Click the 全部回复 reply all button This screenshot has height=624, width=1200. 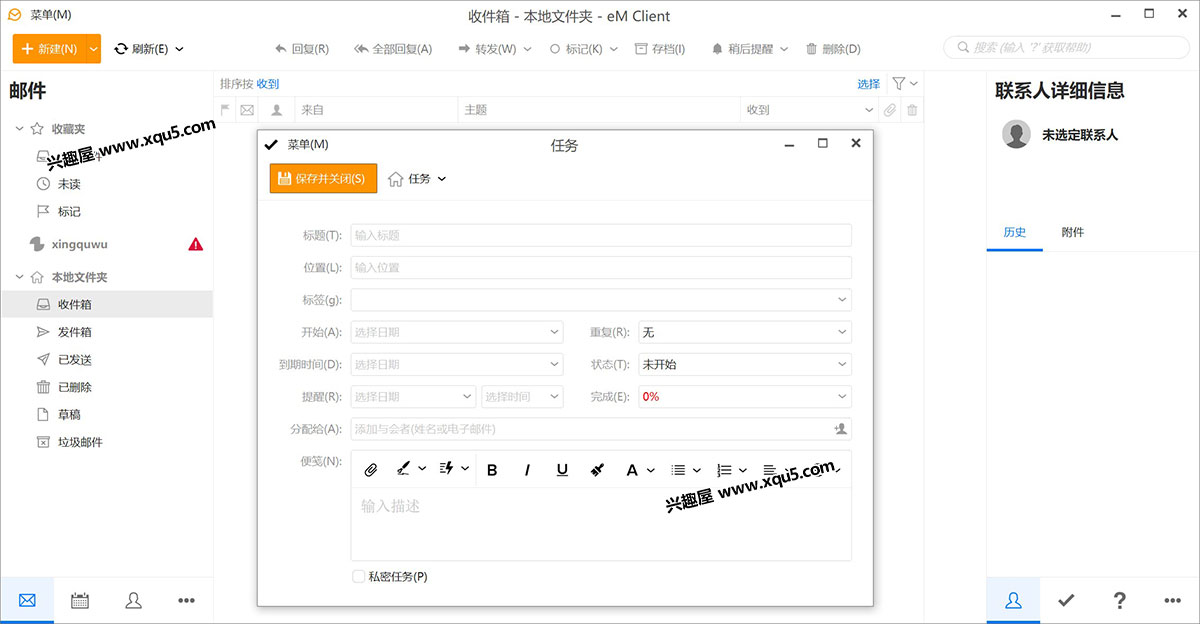[393, 49]
